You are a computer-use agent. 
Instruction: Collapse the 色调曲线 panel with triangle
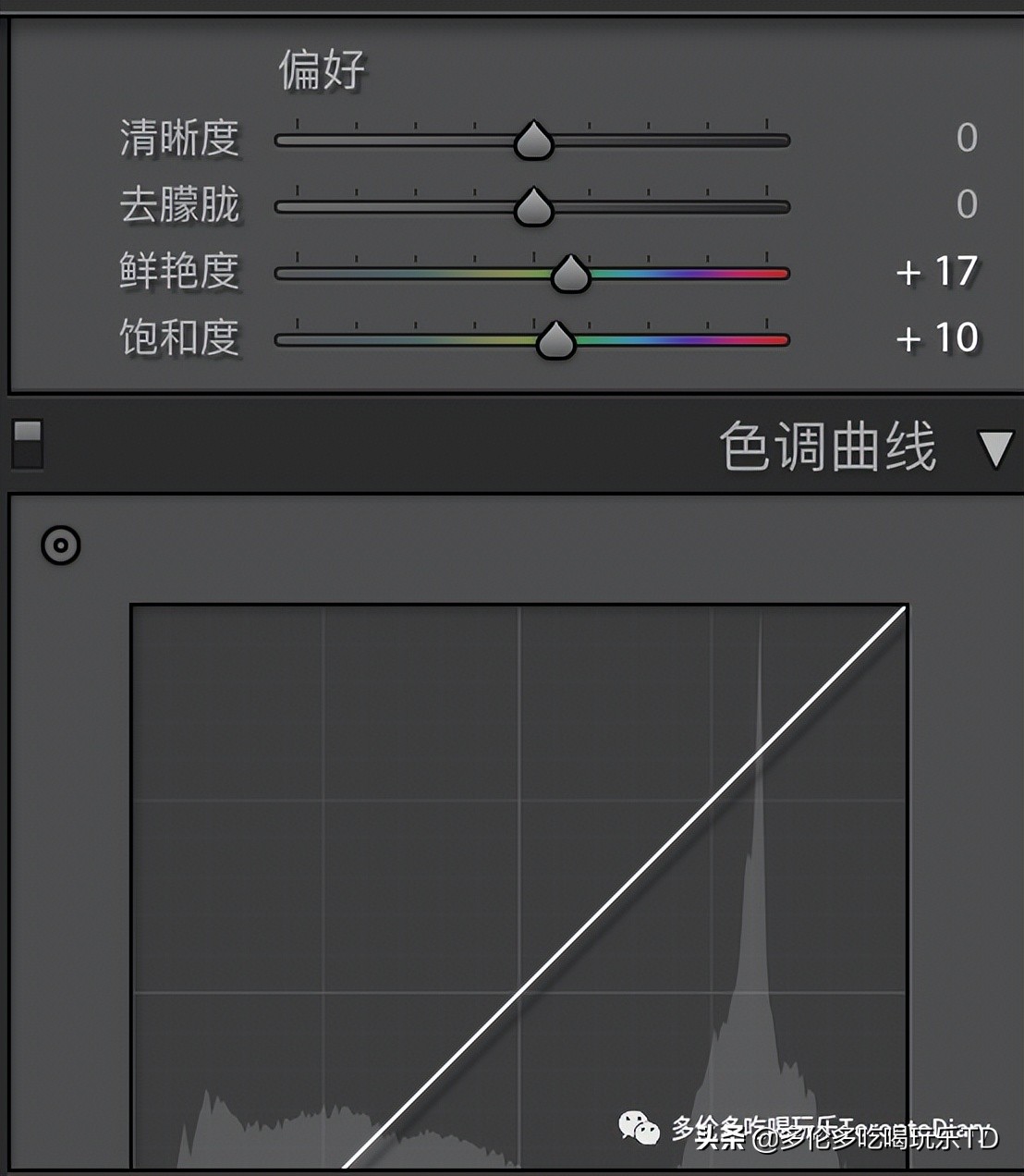(x=995, y=448)
